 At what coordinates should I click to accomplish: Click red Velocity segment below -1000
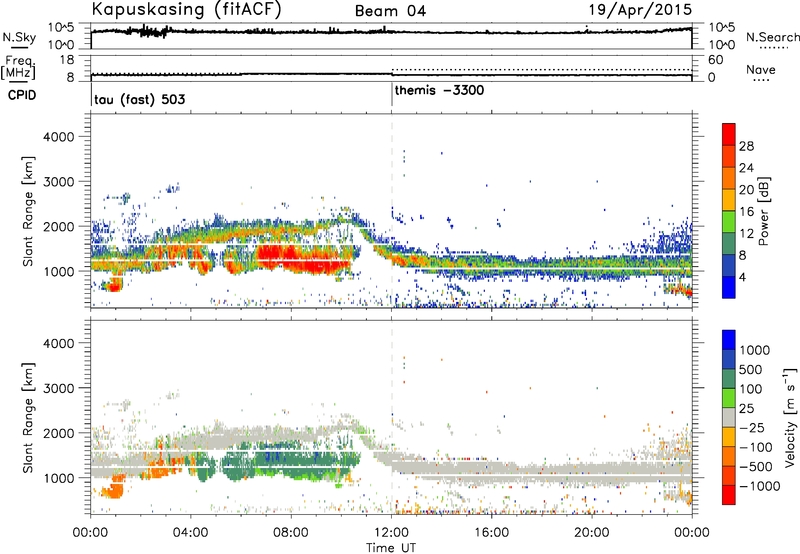click(x=729, y=495)
